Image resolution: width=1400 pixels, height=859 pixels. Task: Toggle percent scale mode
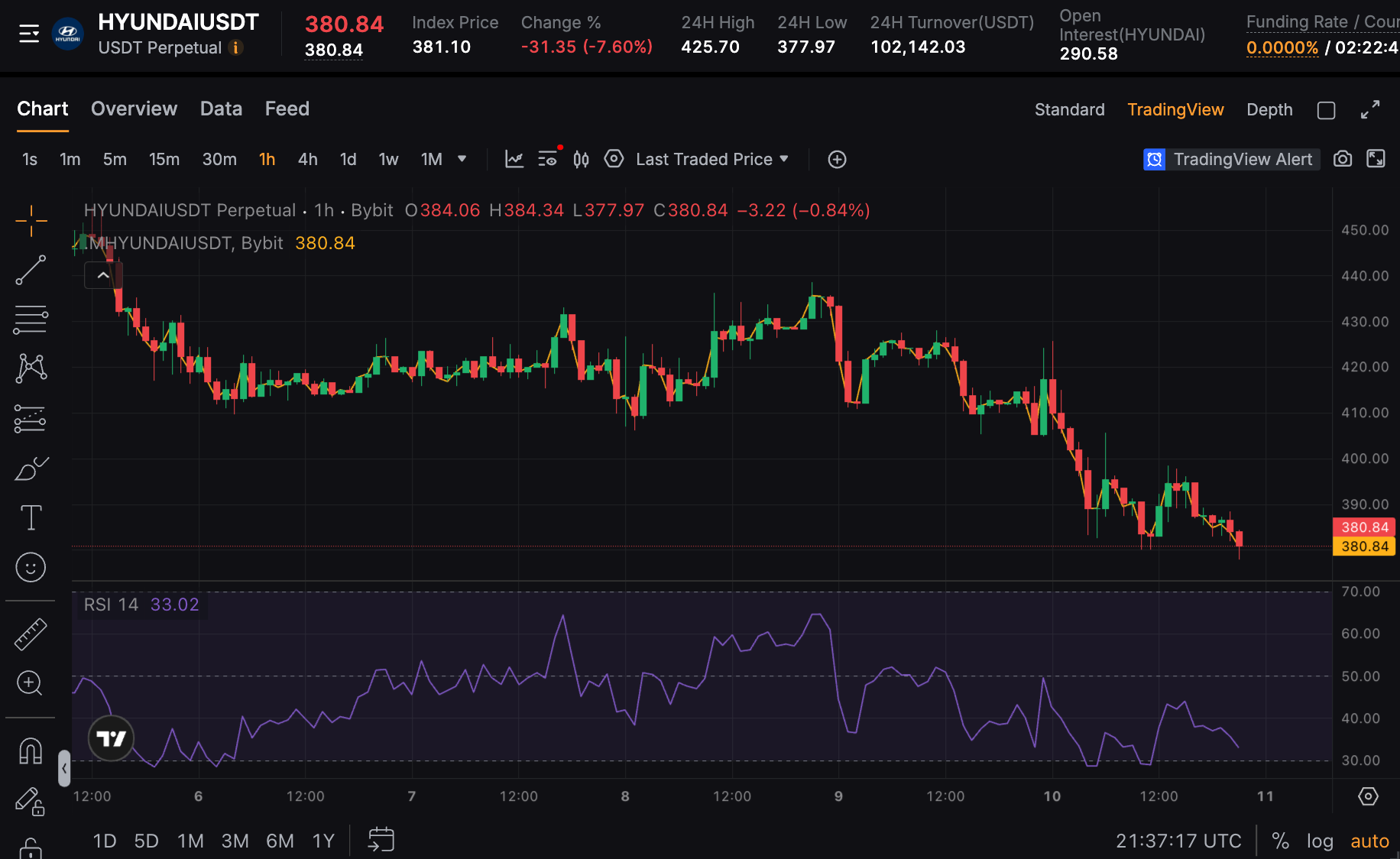[1281, 841]
